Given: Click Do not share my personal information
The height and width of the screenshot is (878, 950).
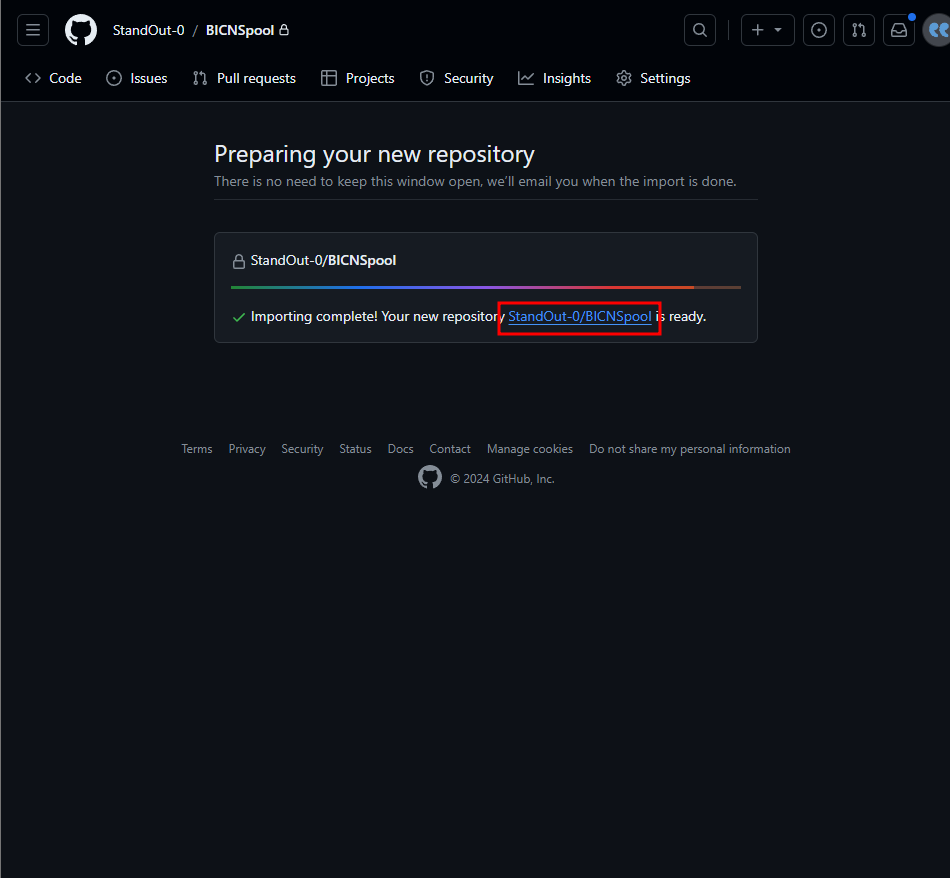Looking at the screenshot, I should 689,449.
